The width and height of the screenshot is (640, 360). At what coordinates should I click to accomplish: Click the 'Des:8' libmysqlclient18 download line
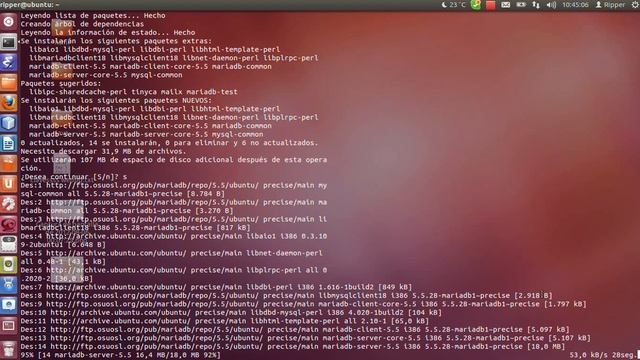coord(287,296)
